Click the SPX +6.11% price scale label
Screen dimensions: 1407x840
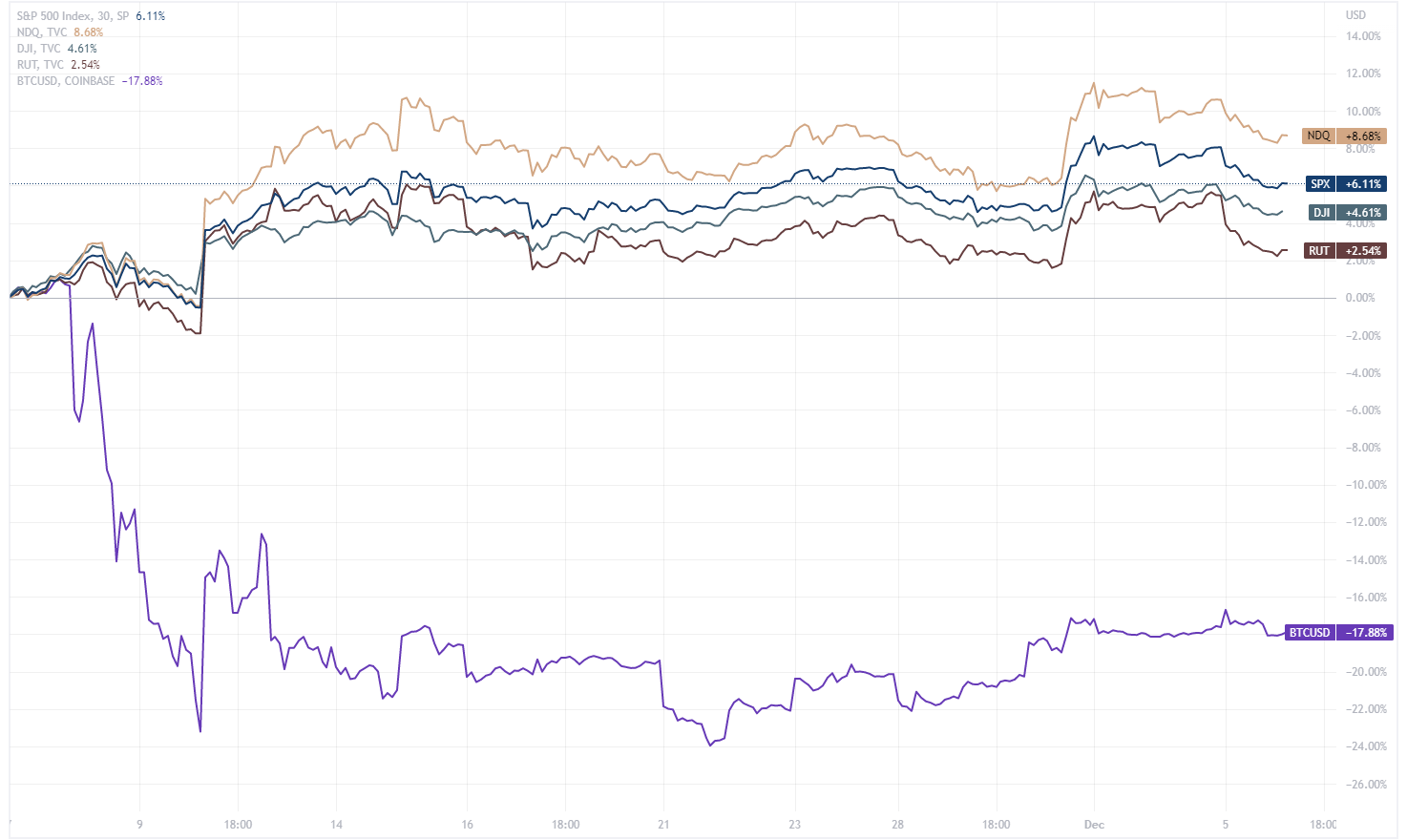pos(1345,184)
